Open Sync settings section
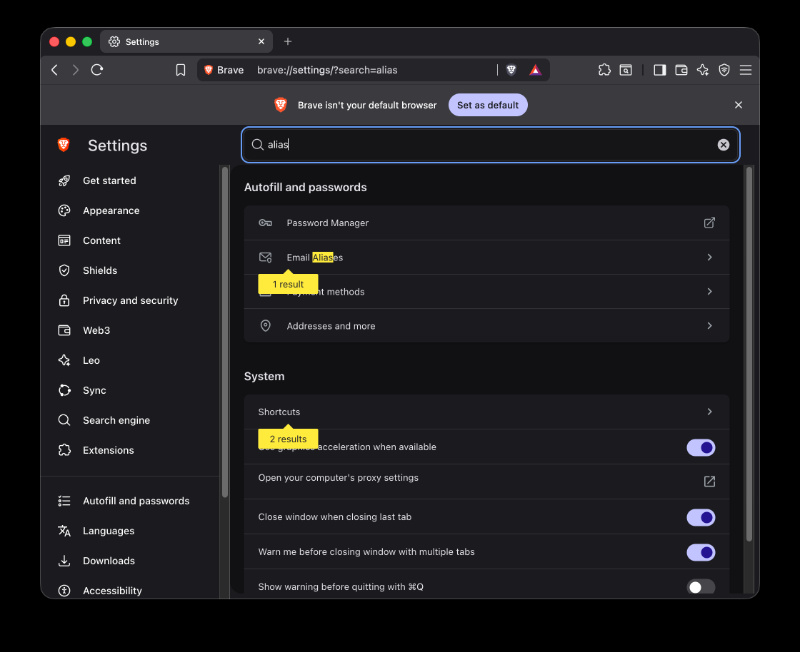The width and height of the screenshot is (800, 652). pos(94,391)
